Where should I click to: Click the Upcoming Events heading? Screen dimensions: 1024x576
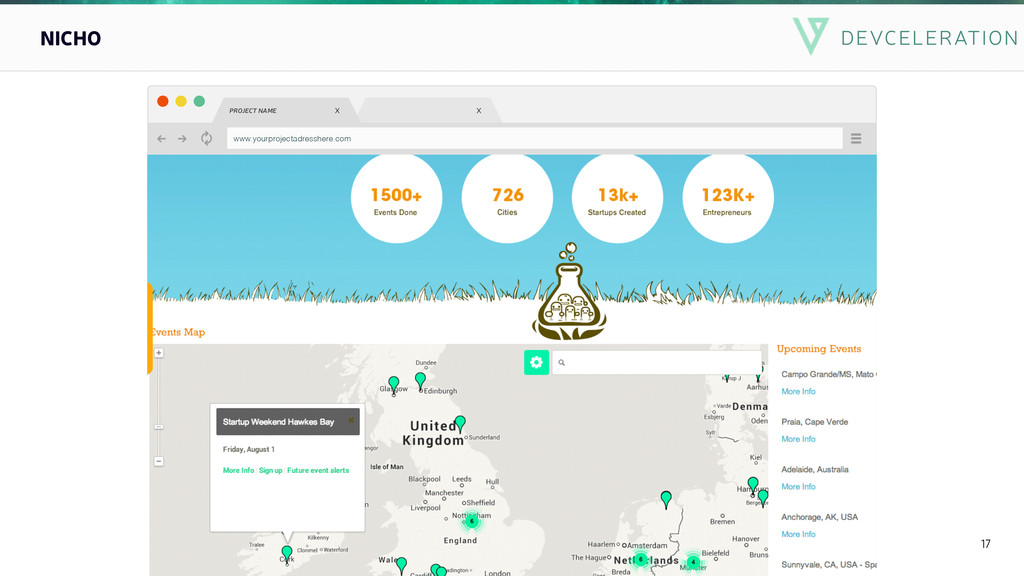coord(819,349)
